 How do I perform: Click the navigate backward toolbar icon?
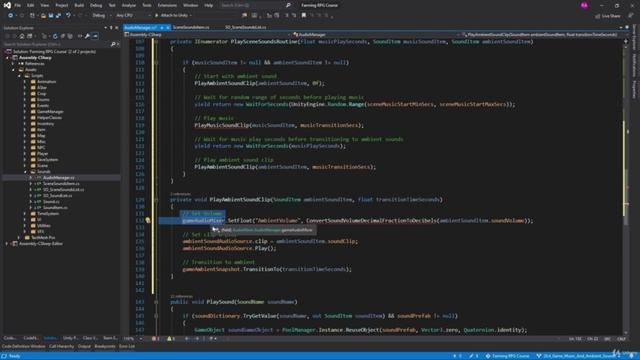click(10, 16)
